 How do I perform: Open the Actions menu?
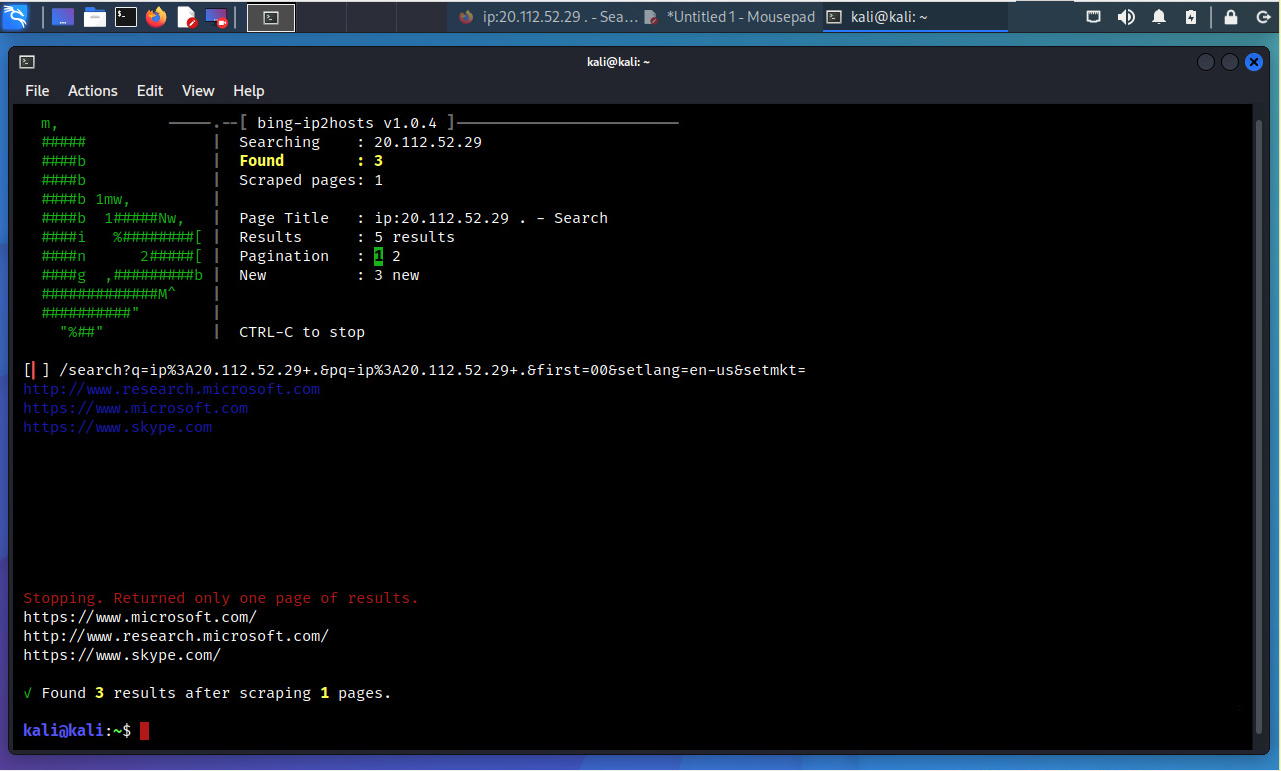click(x=92, y=91)
